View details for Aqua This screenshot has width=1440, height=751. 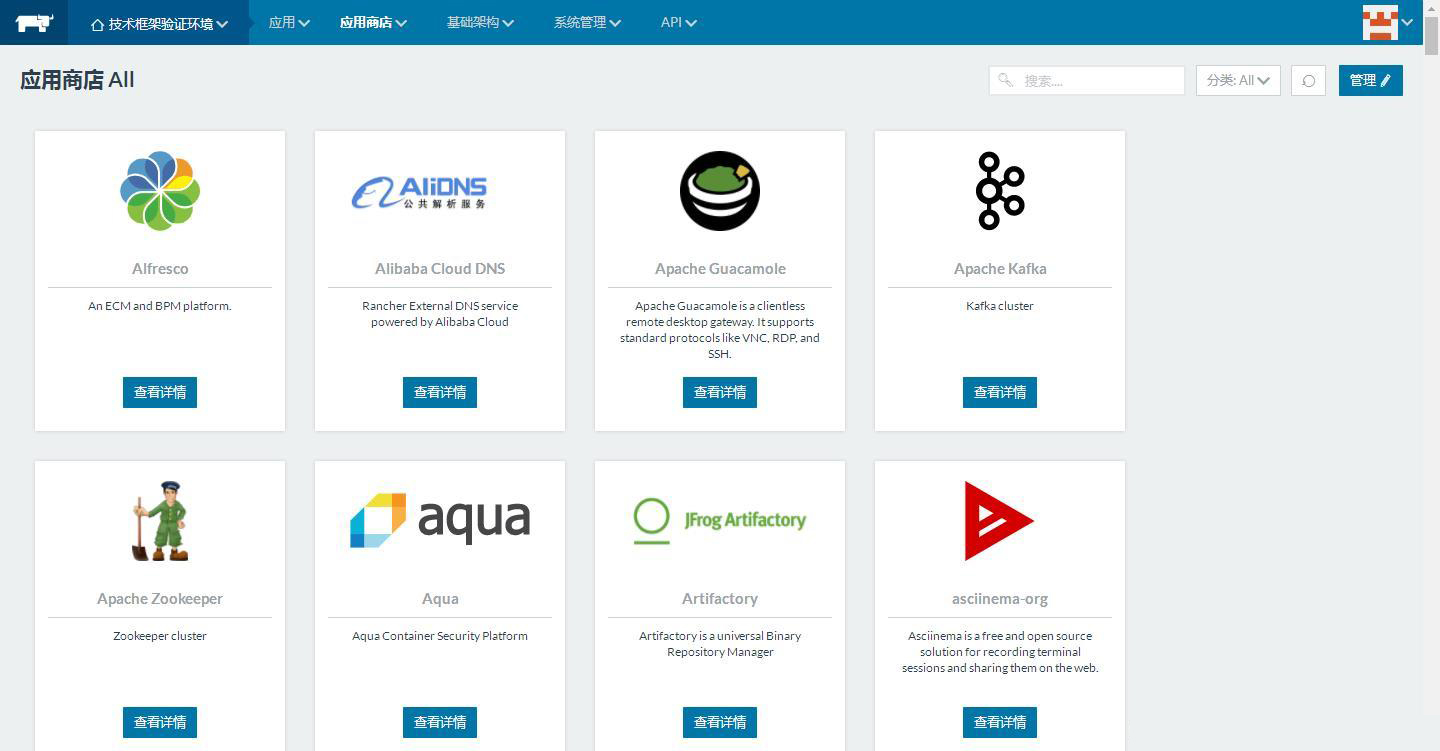[x=440, y=722]
